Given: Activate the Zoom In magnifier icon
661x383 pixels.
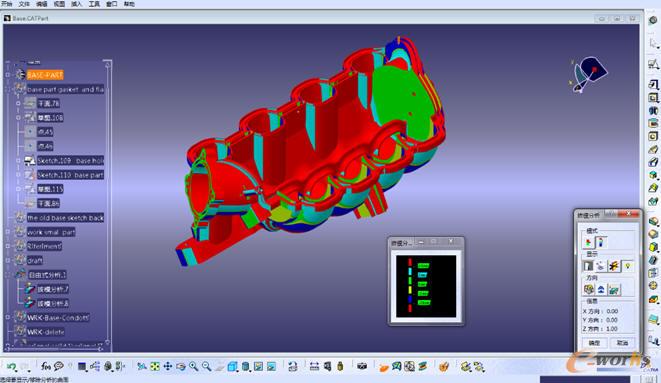Looking at the screenshot, I should (193, 367).
